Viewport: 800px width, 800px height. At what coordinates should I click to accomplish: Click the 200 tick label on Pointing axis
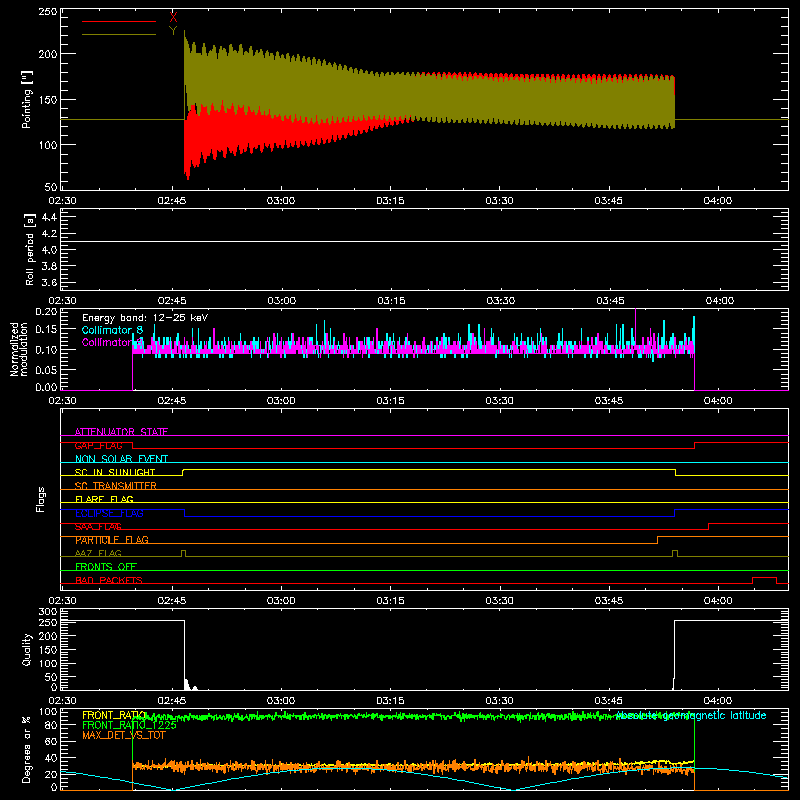[48, 54]
